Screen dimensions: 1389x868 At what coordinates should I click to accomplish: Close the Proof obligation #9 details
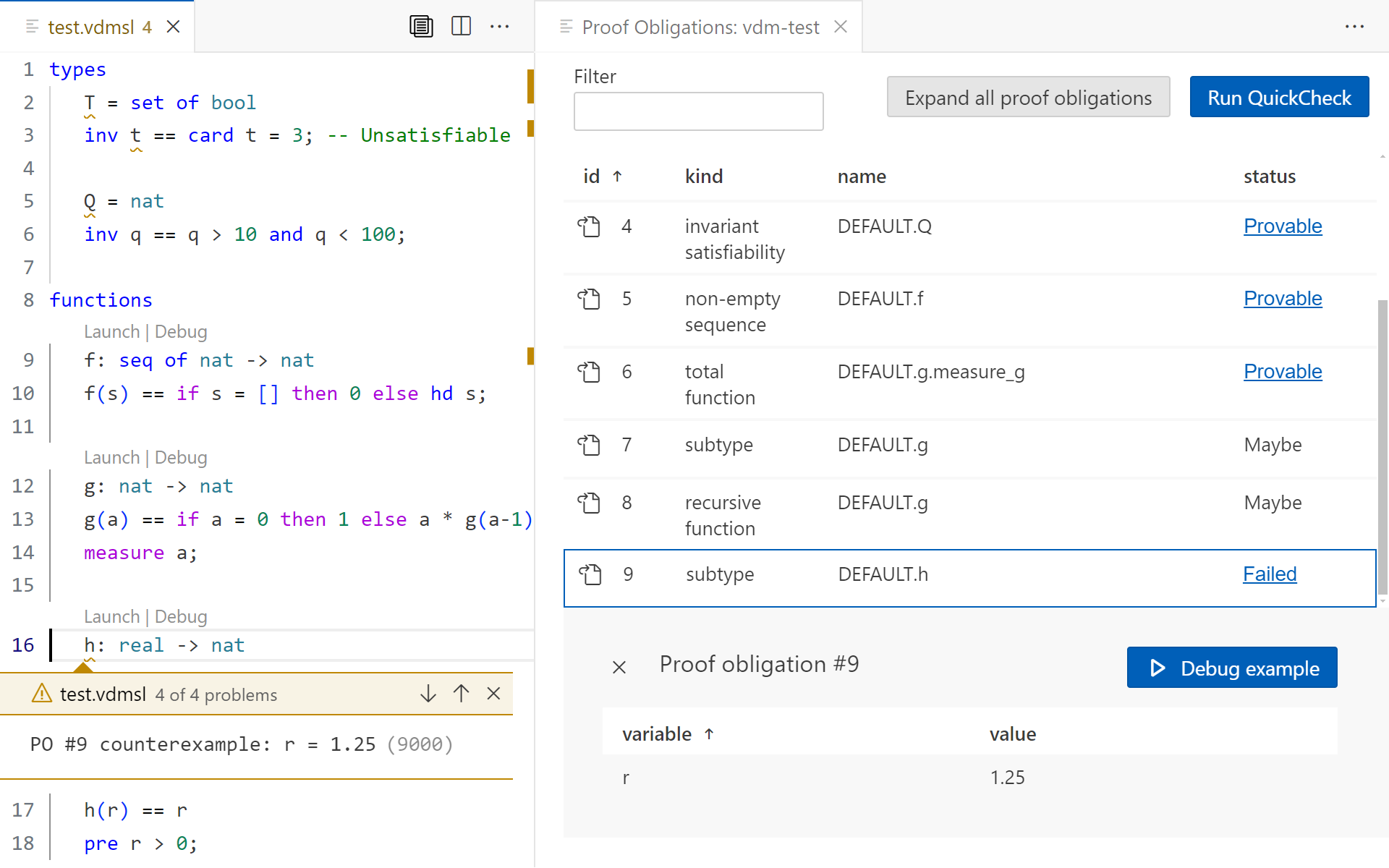[x=619, y=667]
